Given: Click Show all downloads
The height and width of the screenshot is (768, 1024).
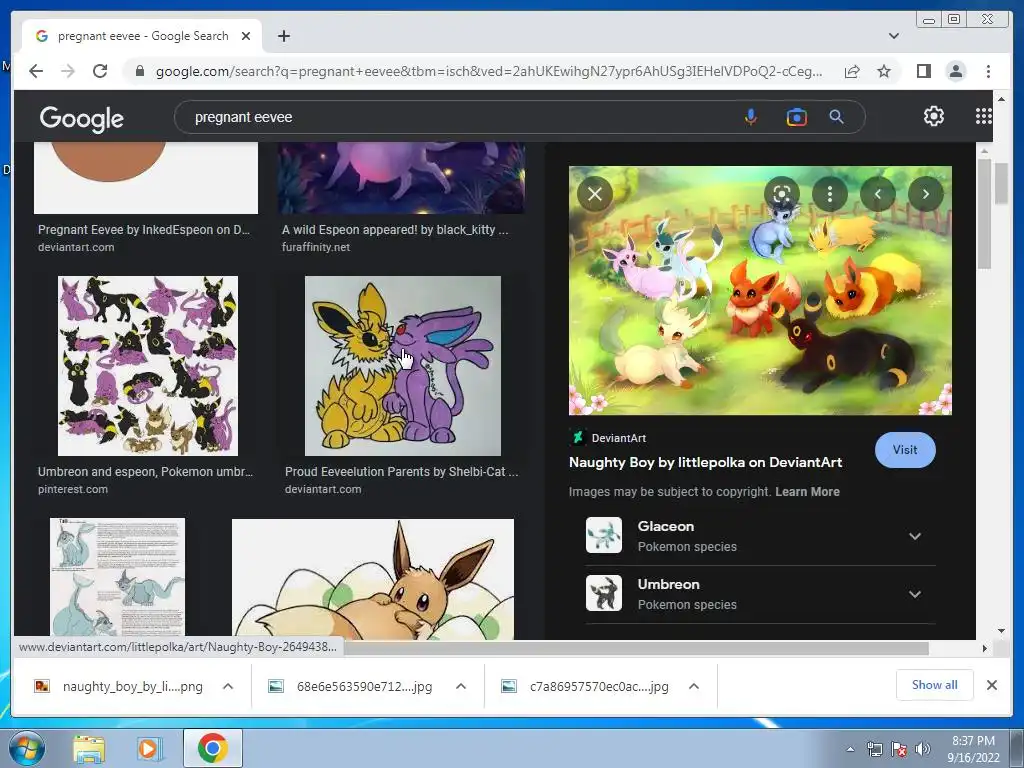Looking at the screenshot, I should pos(935,685).
